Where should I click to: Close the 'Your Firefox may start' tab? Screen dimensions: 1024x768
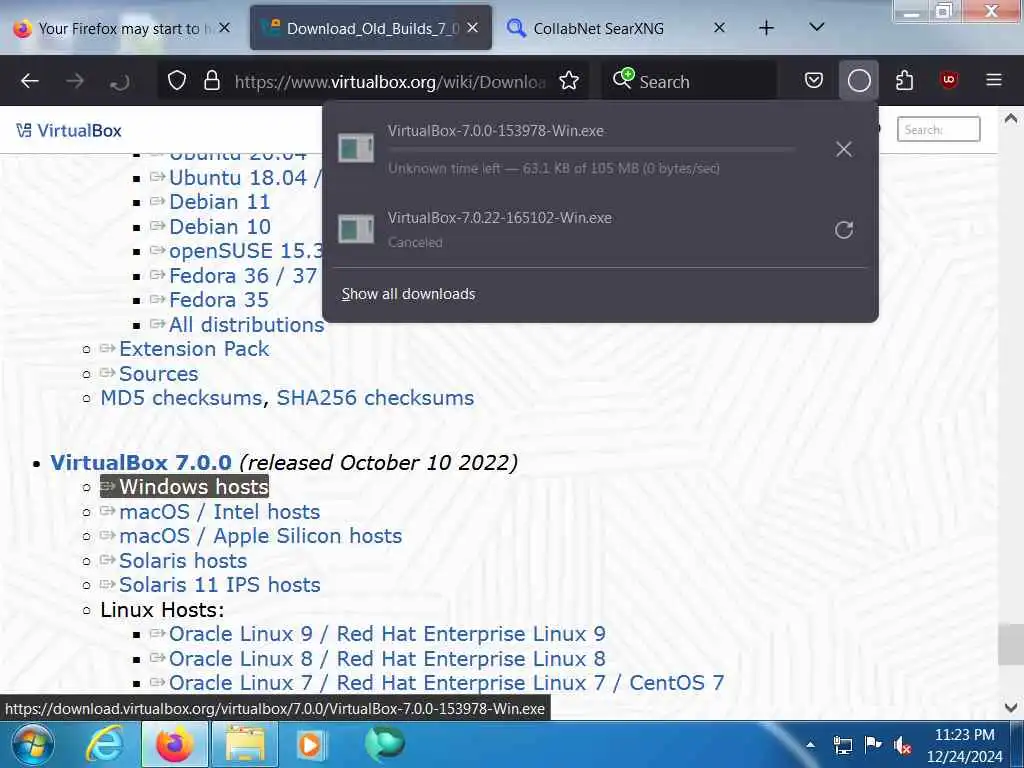coord(225,27)
